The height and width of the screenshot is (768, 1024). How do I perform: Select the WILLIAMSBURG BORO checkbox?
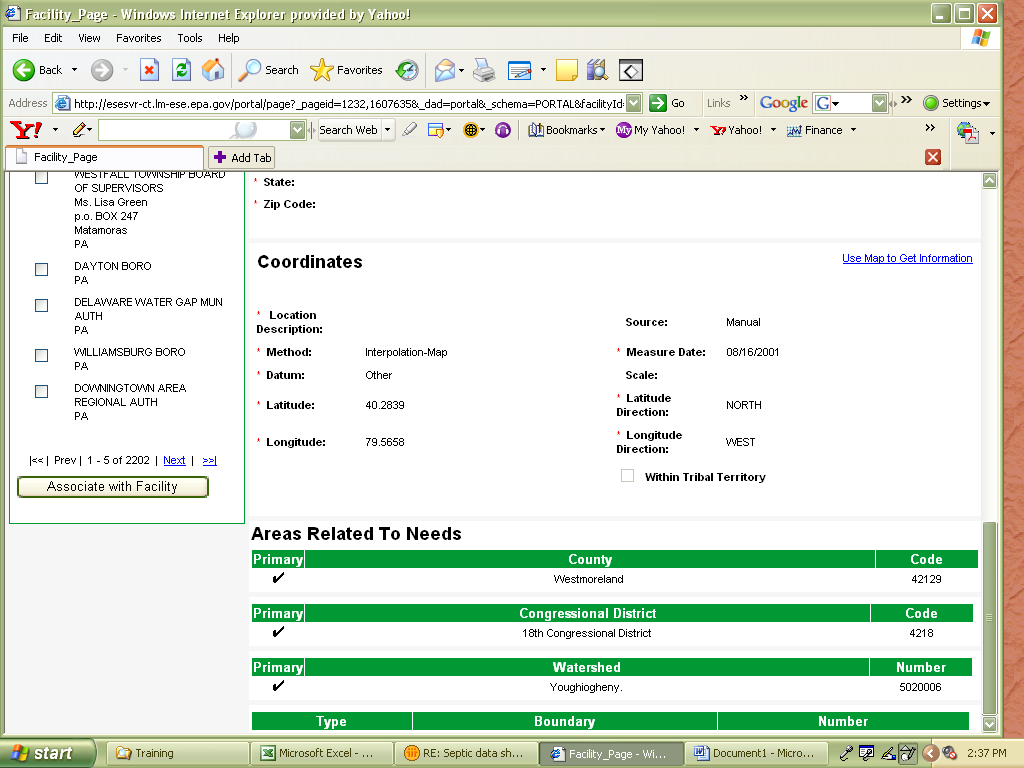41,355
